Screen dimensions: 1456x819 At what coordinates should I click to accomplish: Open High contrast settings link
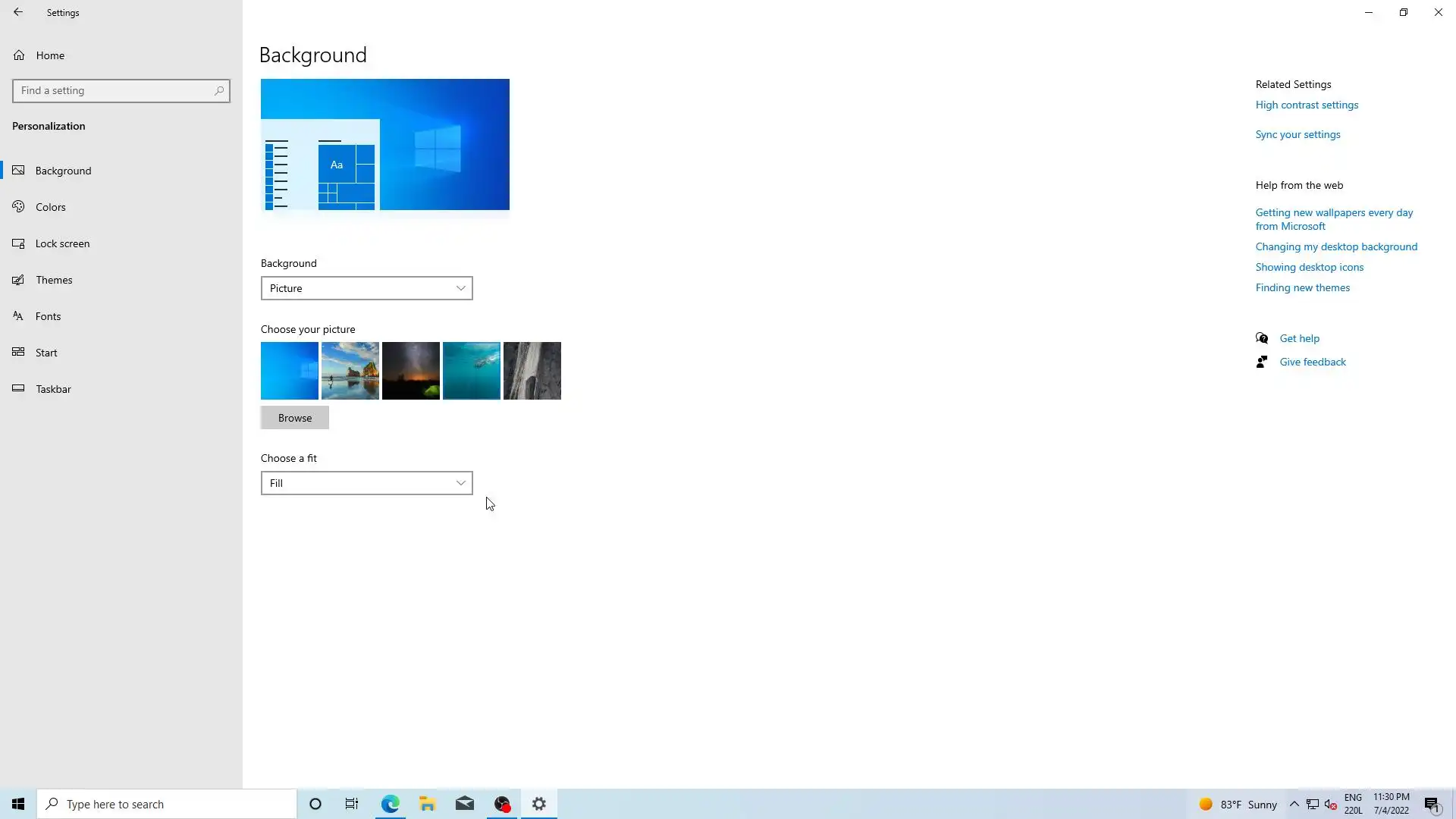[x=1306, y=105]
